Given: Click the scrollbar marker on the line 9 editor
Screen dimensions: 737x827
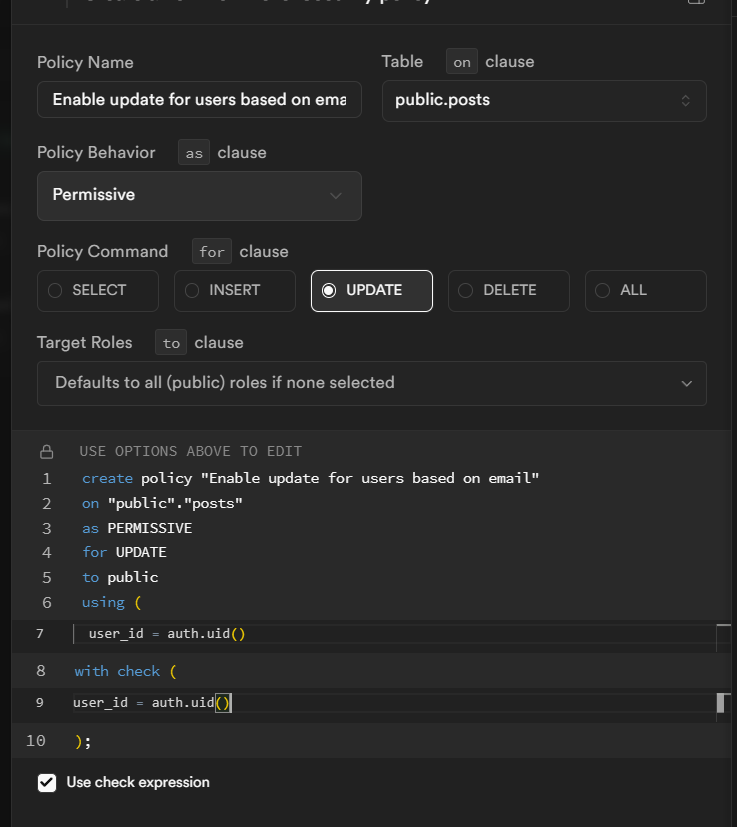Looking at the screenshot, I should pyautogui.click(x=720, y=703).
